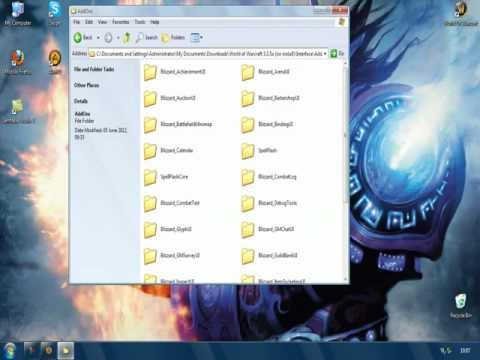Open the Back history dropdown arrow

[98, 38]
